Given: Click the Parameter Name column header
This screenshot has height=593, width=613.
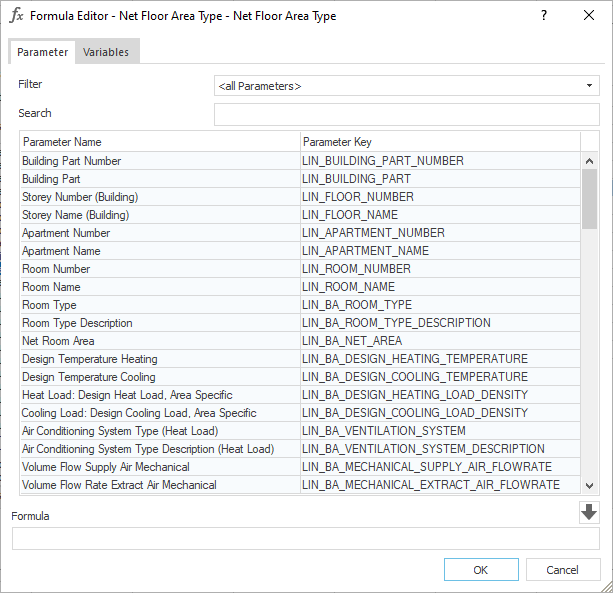Looking at the screenshot, I should pos(160,142).
